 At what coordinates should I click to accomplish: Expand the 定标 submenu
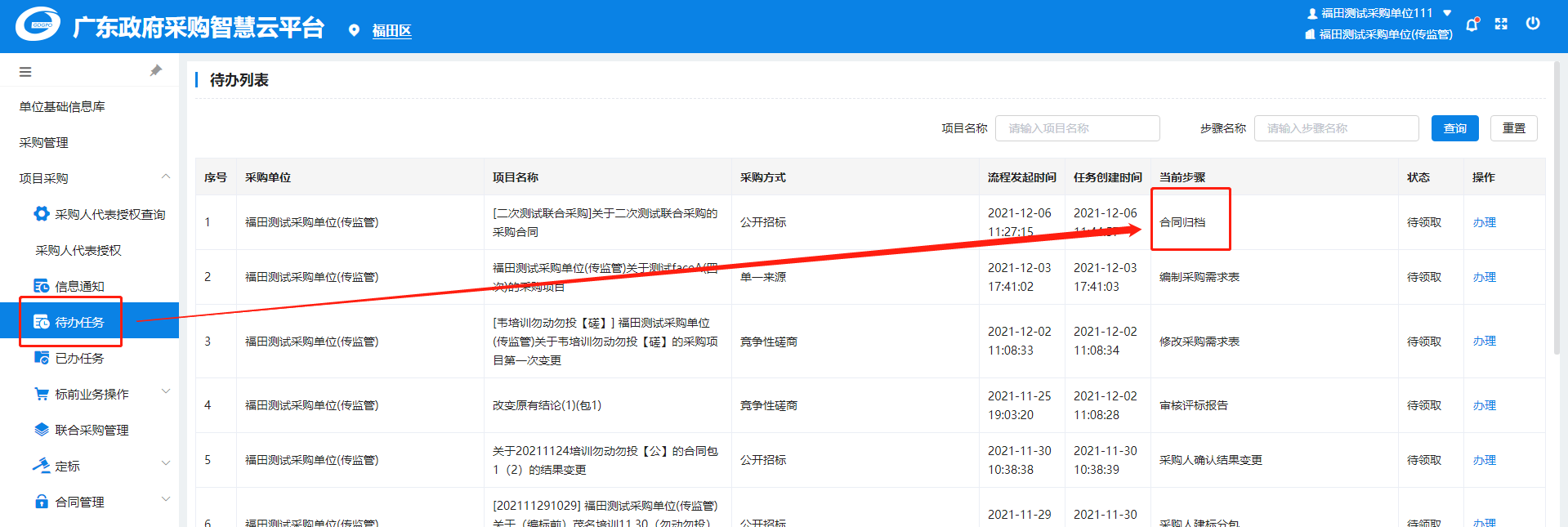tap(166, 464)
